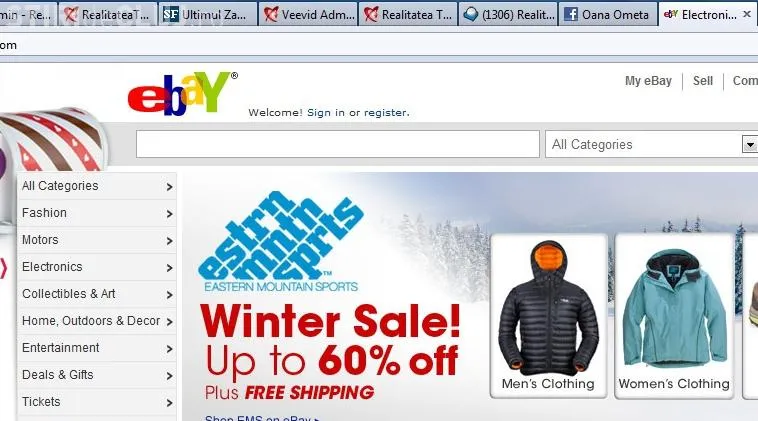Click the SF favicon on Ultimul Za tab

point(170,15)
